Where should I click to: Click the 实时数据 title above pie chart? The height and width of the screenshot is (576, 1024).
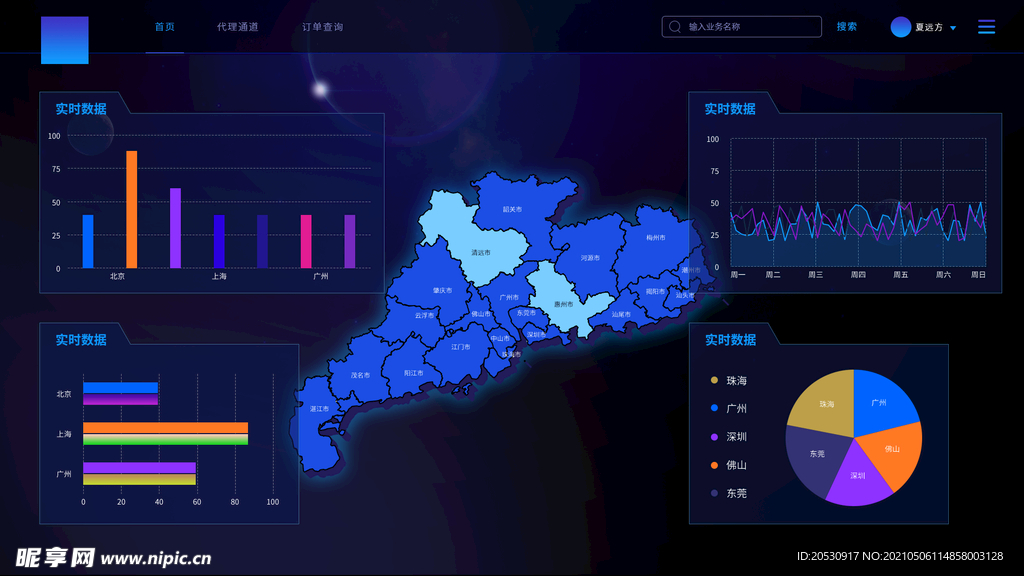730,340
